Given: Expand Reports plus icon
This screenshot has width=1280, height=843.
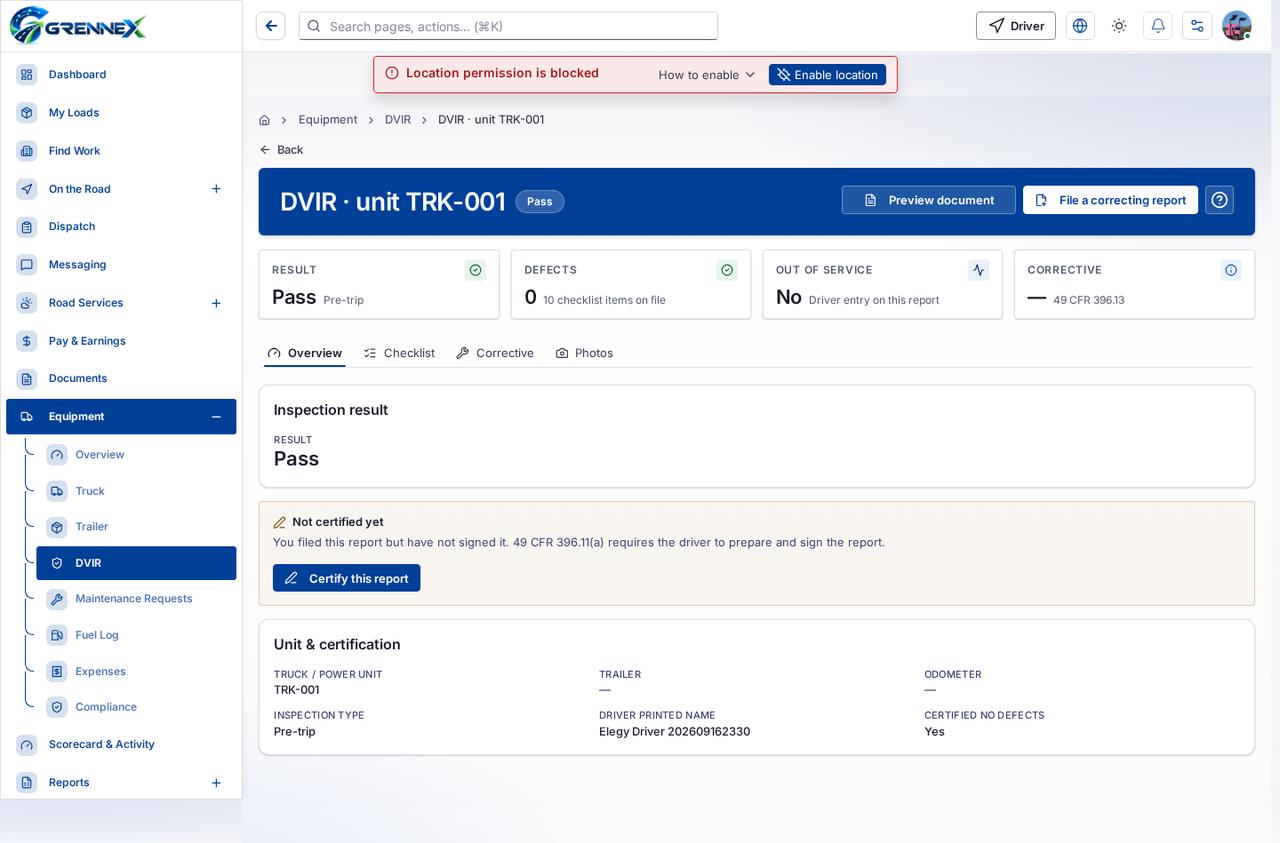Looking at the screenshot, I should coord(216,783).
